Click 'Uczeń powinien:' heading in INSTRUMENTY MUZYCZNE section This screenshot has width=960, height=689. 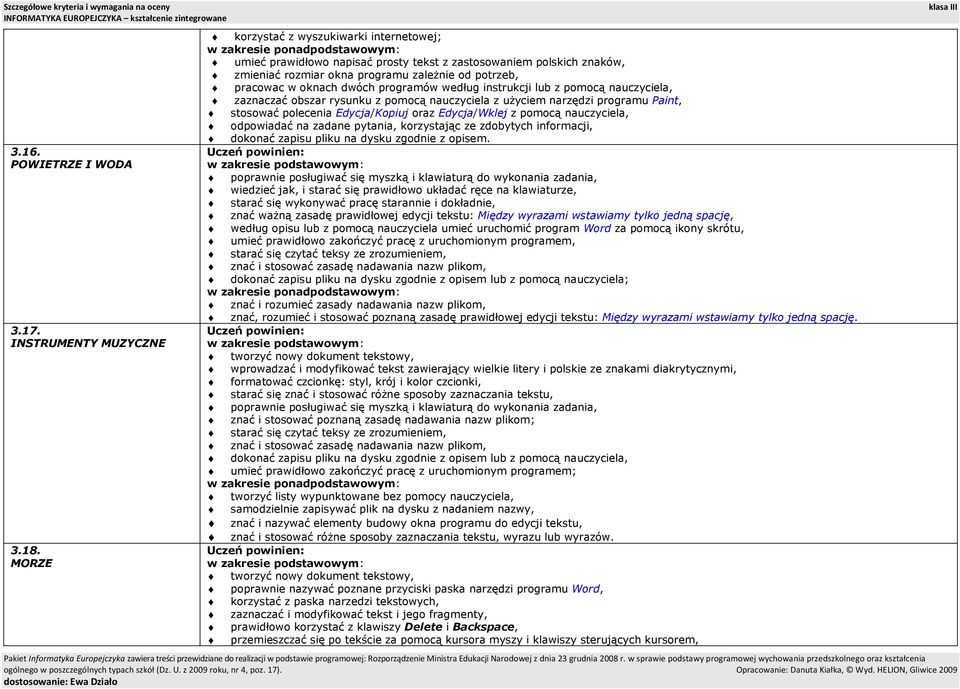click(255, 330)
